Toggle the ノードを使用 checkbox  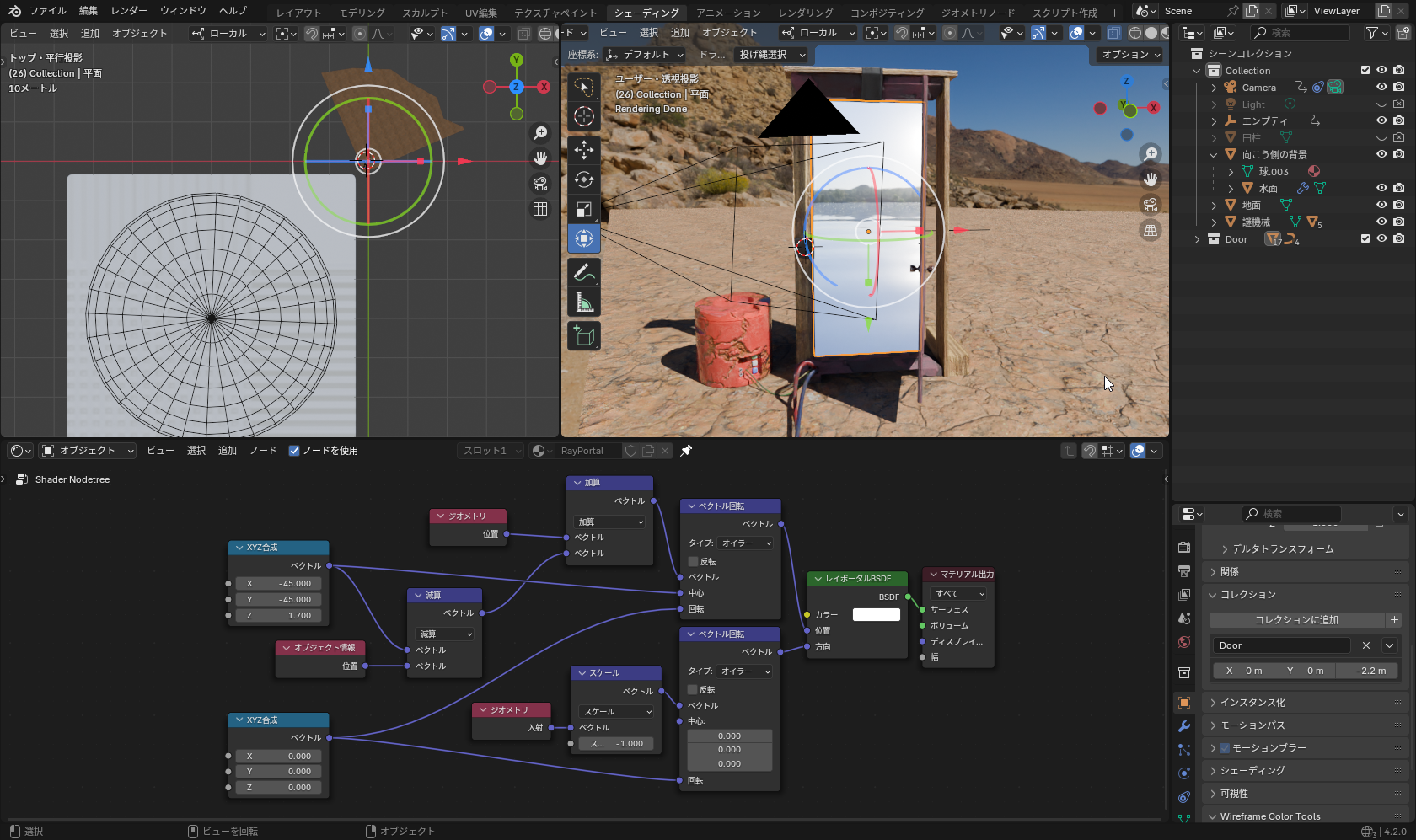[294, 451]
